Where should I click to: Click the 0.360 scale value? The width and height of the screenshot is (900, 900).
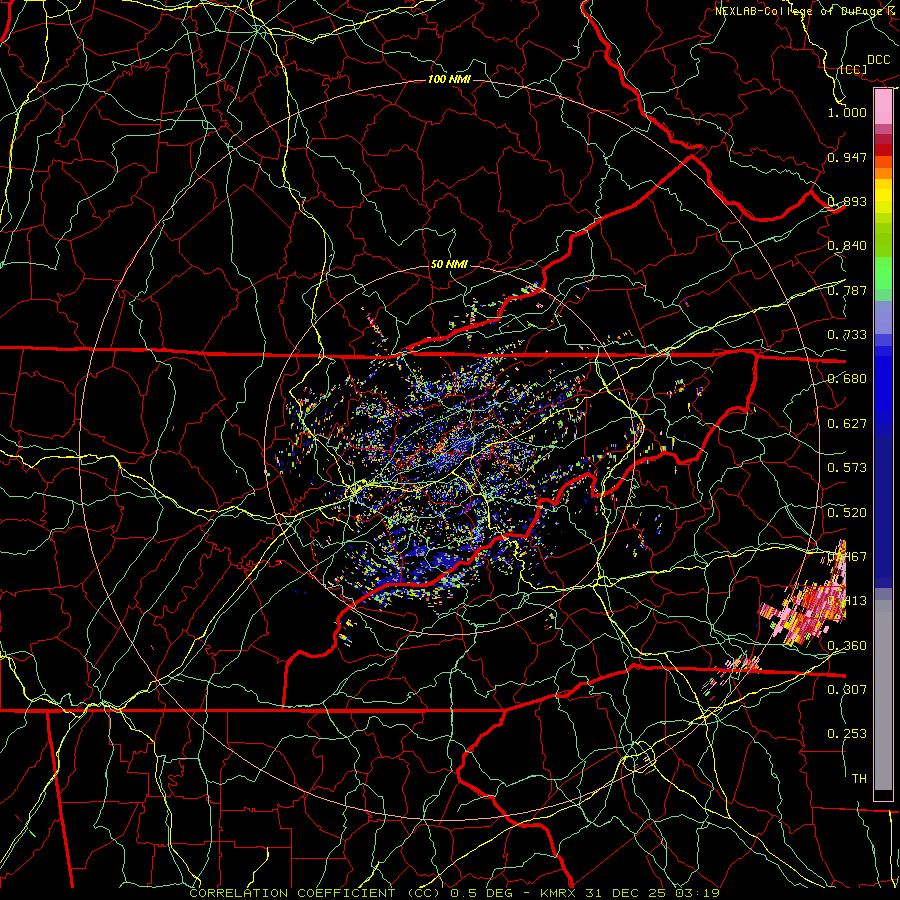click(x=847, y=646)
